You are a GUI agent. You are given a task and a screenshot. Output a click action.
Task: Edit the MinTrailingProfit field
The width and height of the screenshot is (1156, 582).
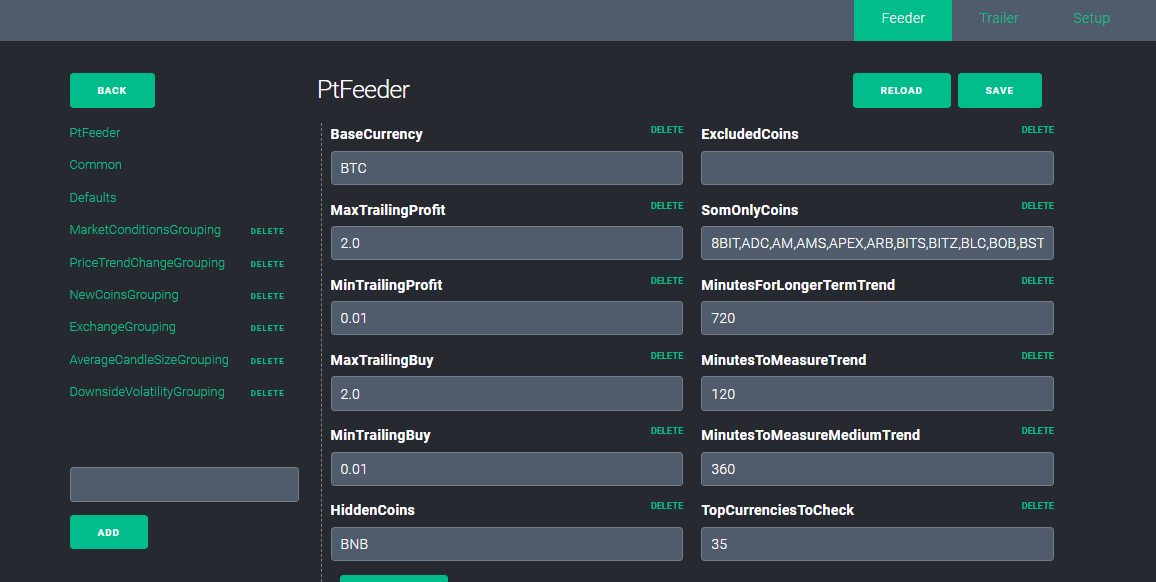pyautogui.click(x=506, y=318)
